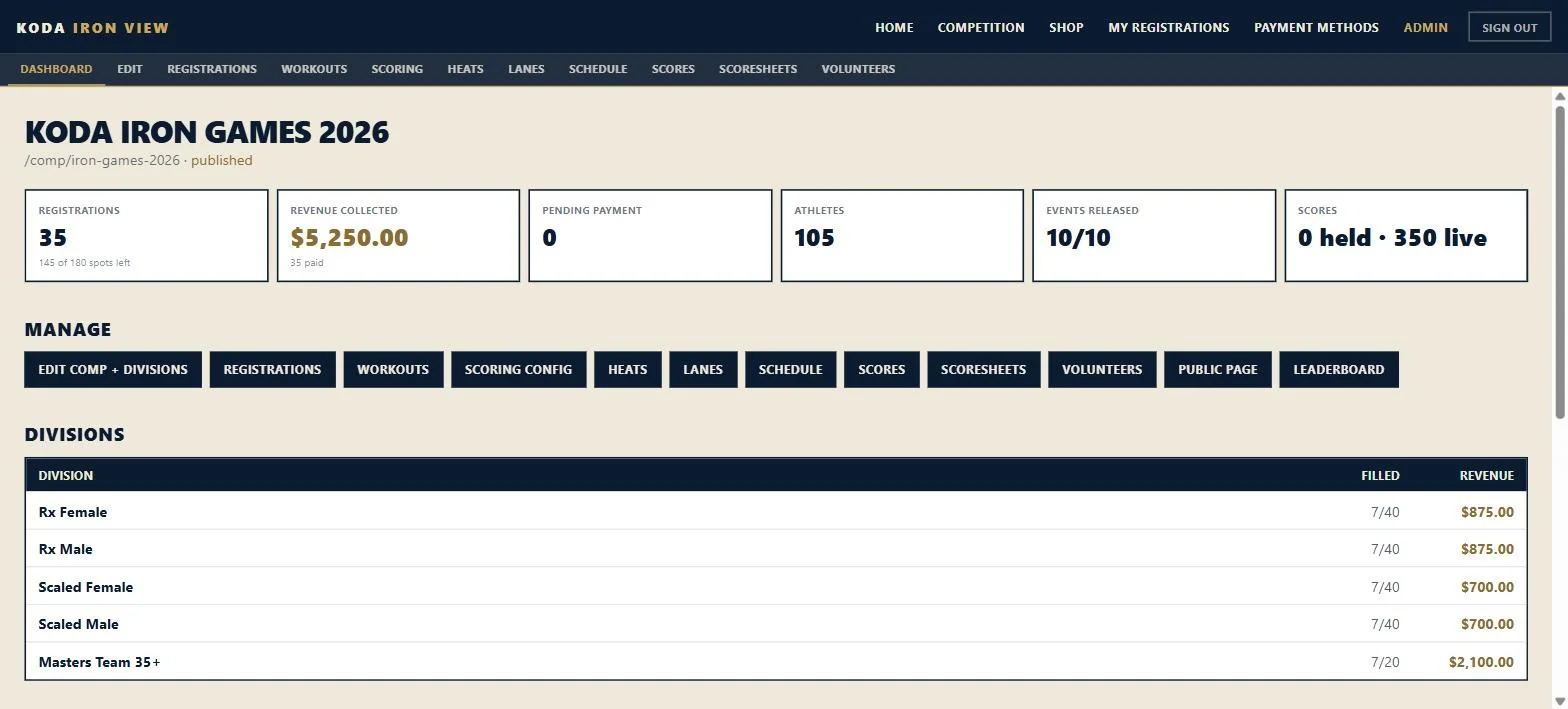Viewport: 1568px width, 709px height.
Task: Open the KODA IRON VIEW logo link
Action: (93, 27)
